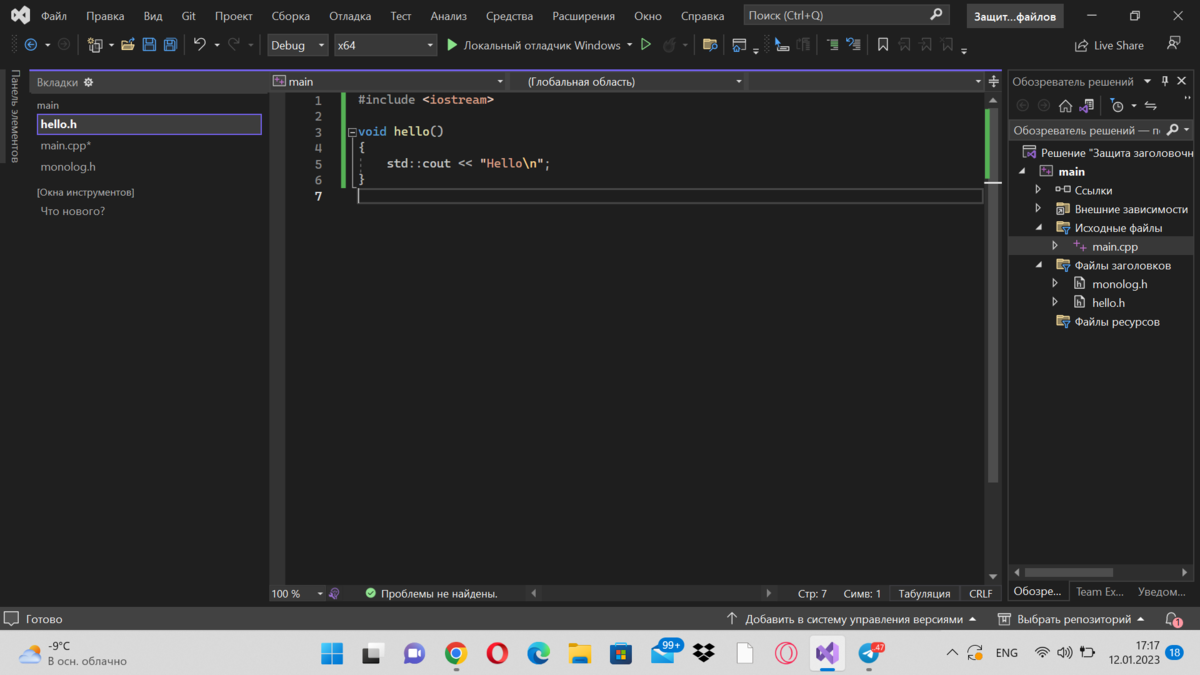Viewport: 1200px width, 675px height.
Task: Click the Windows Start button
Action: pos(332,653)
